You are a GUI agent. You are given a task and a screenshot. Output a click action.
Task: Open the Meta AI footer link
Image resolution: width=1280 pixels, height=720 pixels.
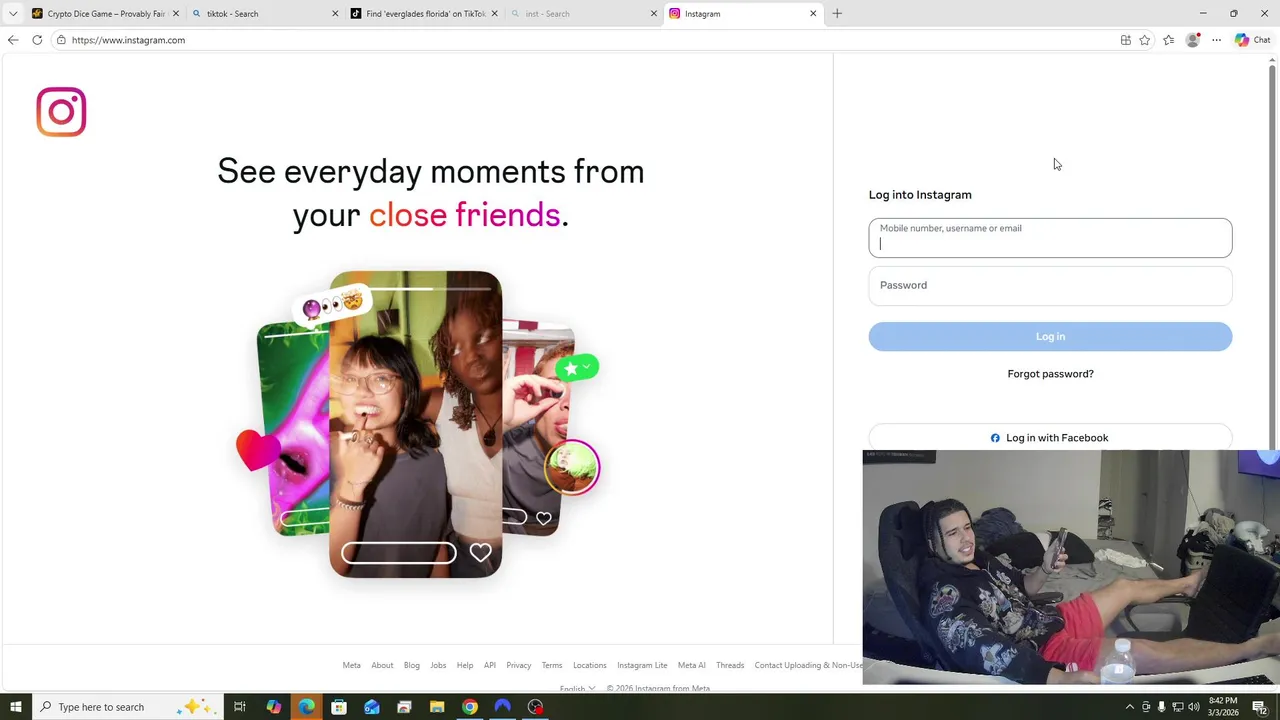(x=691, y=665)
